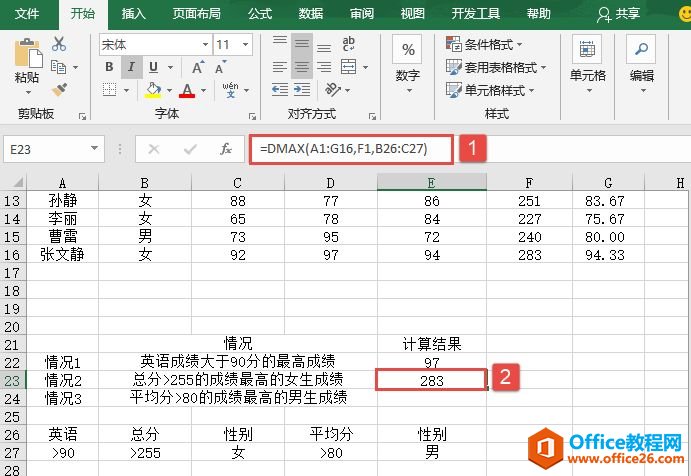691x476 pixels.
Task: Expand the underline style dropdown arrow
Action: point(170,67)
